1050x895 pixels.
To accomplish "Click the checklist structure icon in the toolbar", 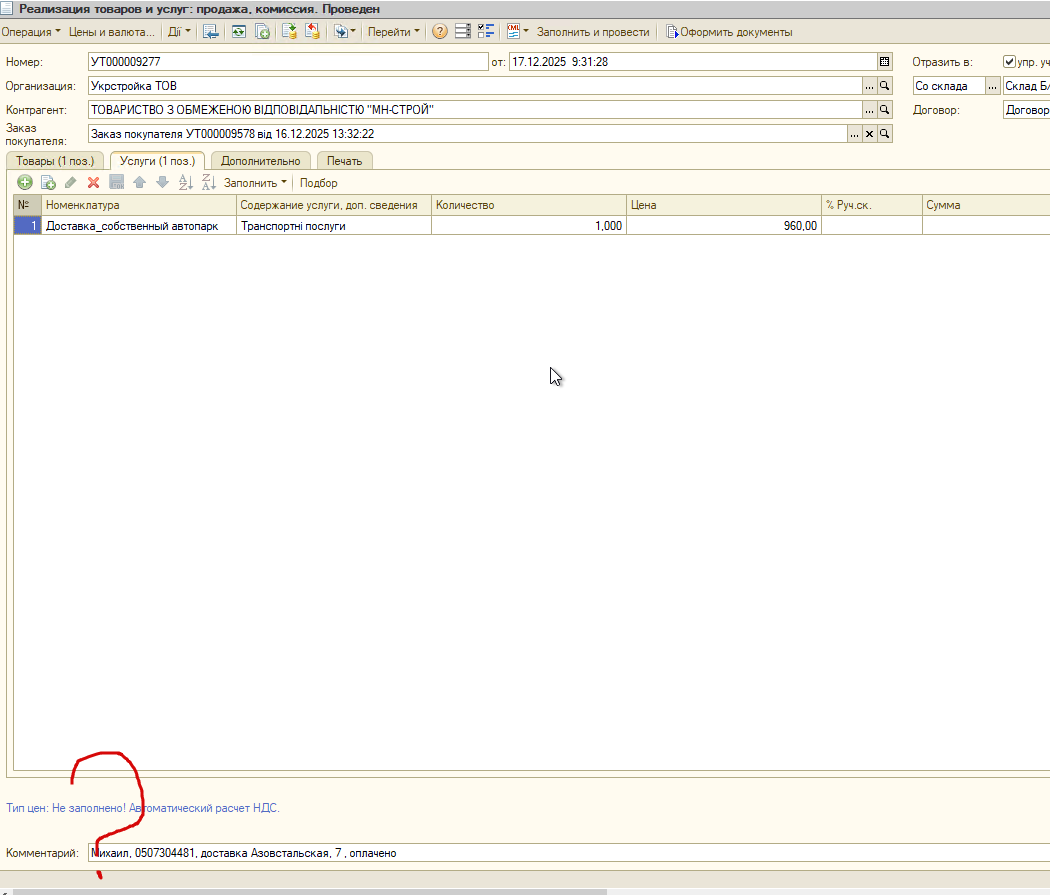I will [x=486, y=31].
